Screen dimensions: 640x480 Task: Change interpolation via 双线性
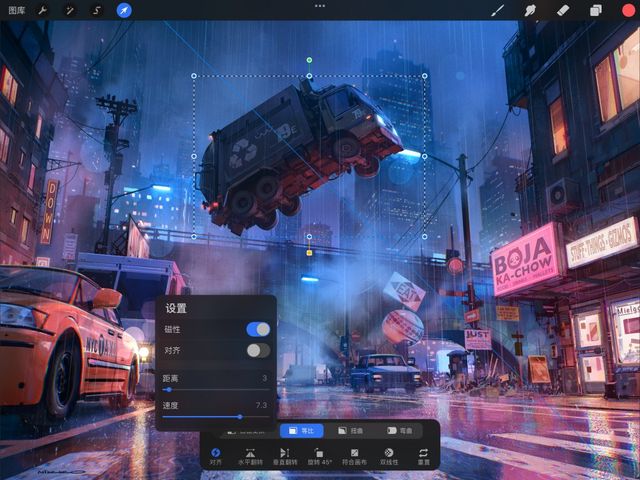389,456
